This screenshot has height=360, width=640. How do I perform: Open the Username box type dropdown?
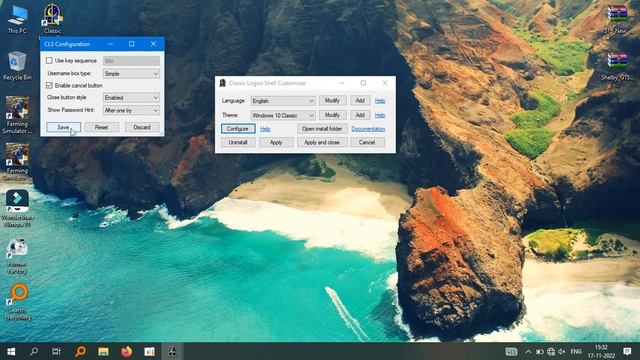(x=131, y=73)
